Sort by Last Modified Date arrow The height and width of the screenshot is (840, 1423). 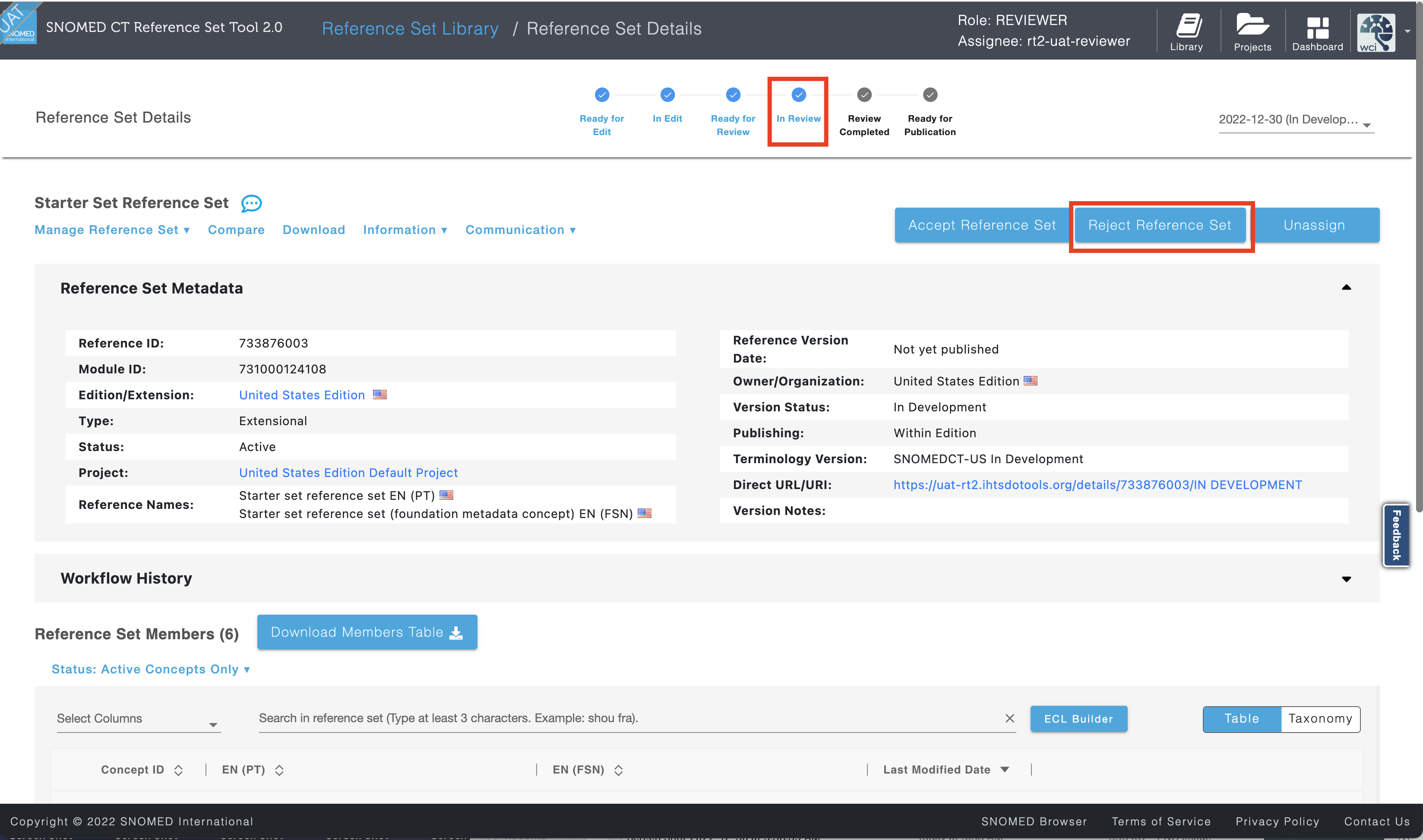tap(1005, 770)
